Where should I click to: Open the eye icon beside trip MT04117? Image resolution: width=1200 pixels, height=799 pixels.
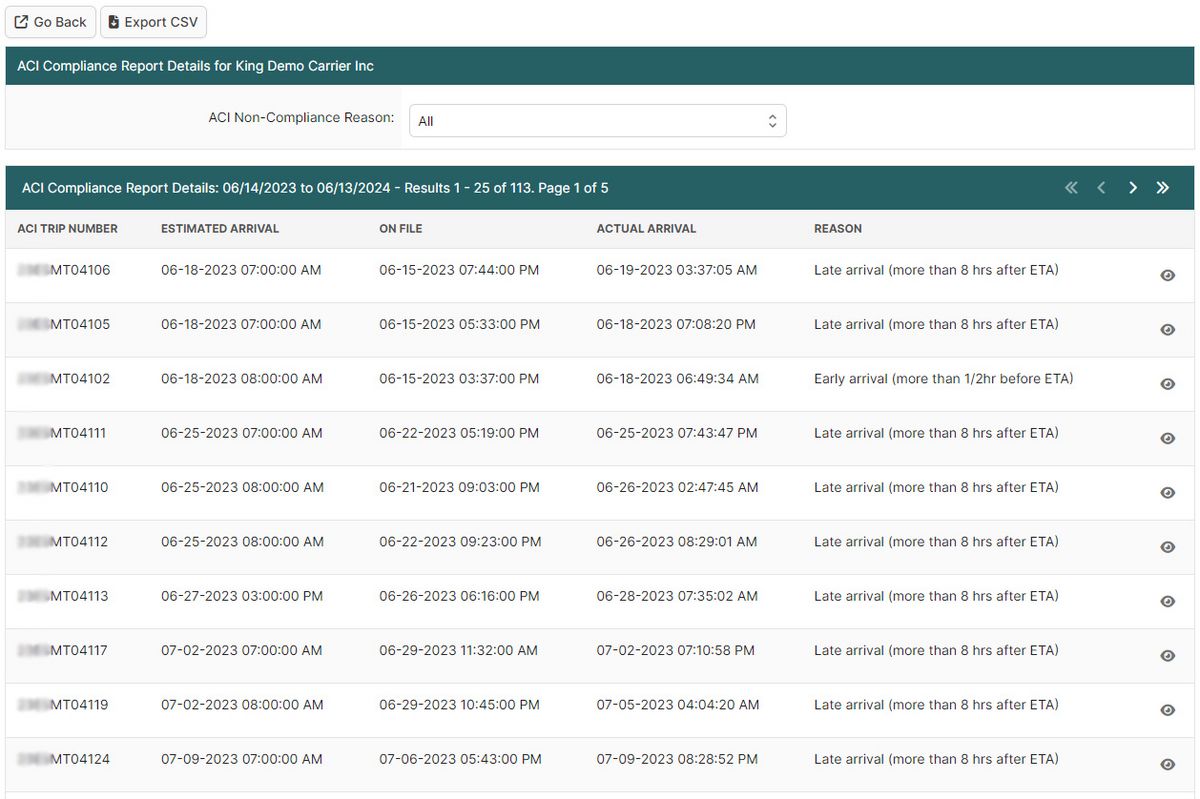(x=1167, y=655)
